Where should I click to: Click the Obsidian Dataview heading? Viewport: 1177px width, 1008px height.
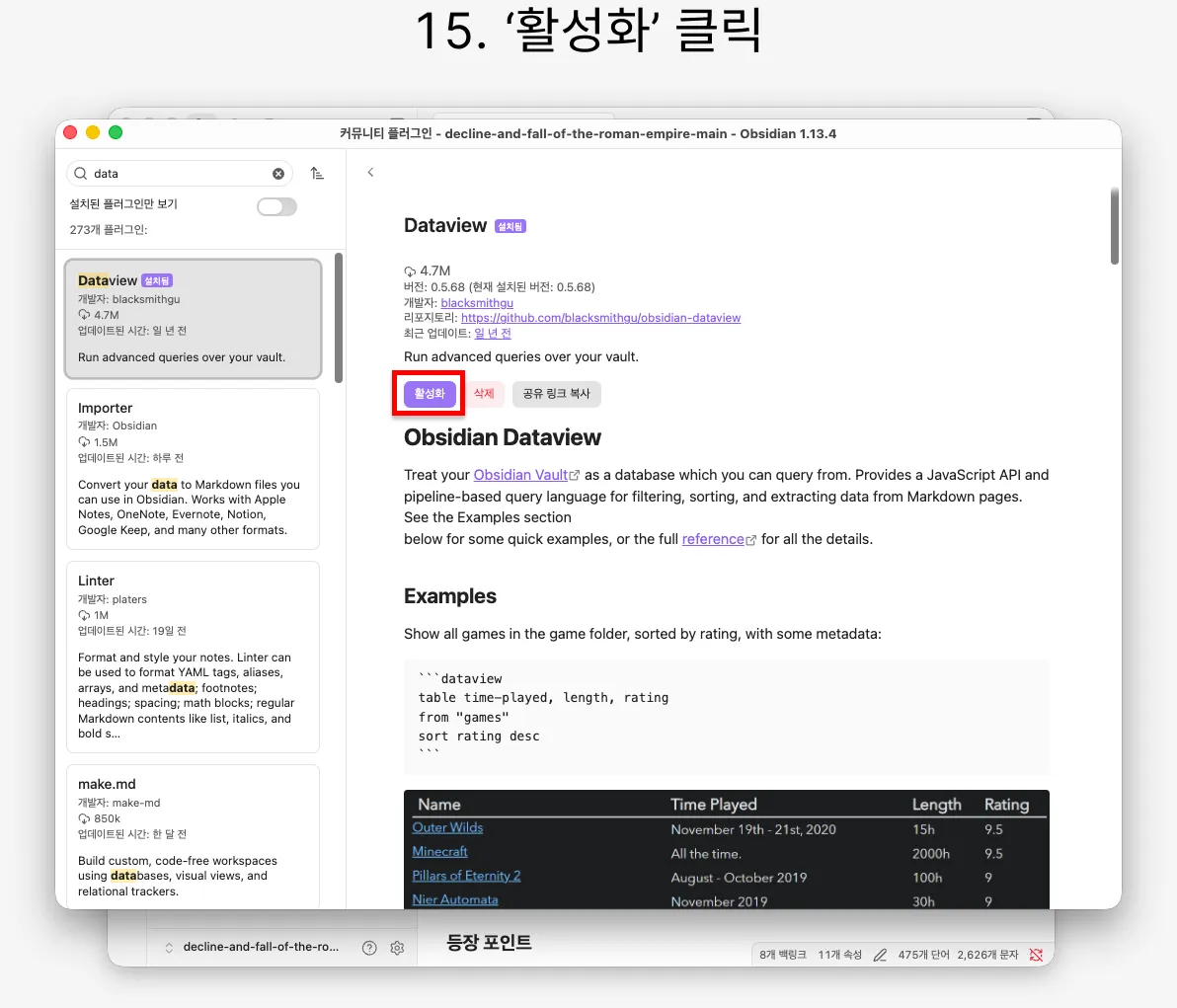(503, 437)
